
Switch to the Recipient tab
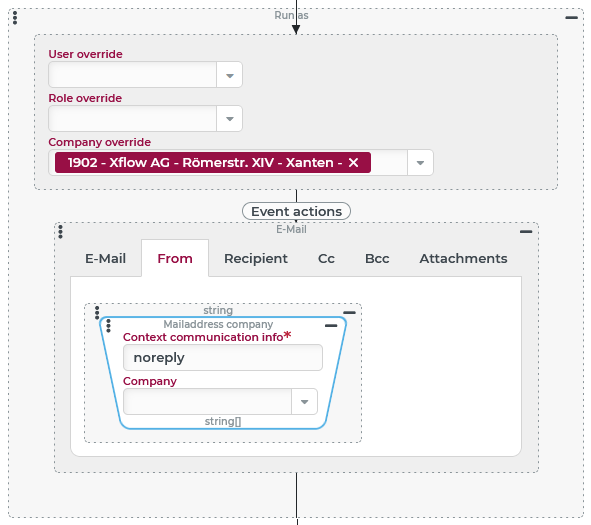click(256, 259)
